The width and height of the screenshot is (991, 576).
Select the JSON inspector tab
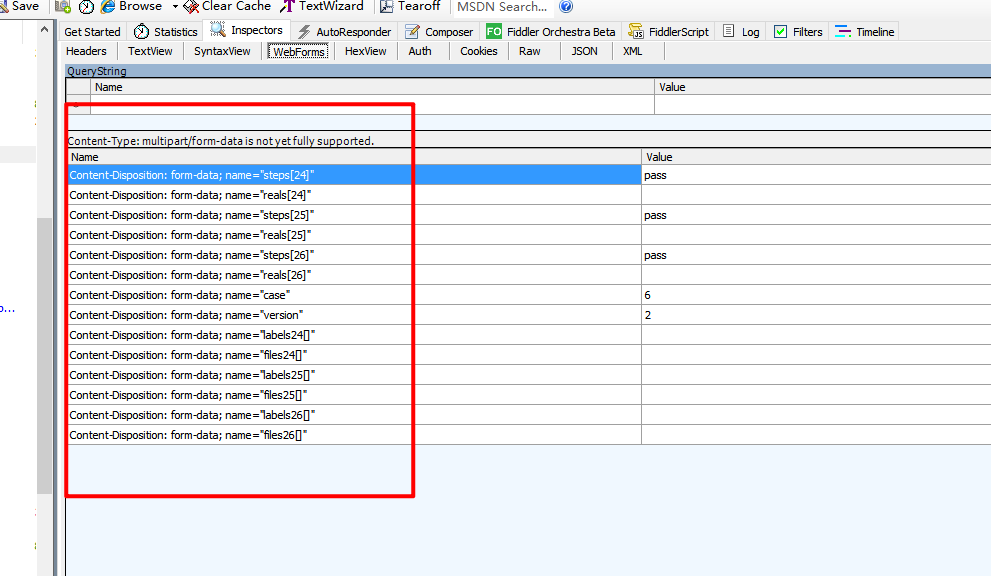584,51
